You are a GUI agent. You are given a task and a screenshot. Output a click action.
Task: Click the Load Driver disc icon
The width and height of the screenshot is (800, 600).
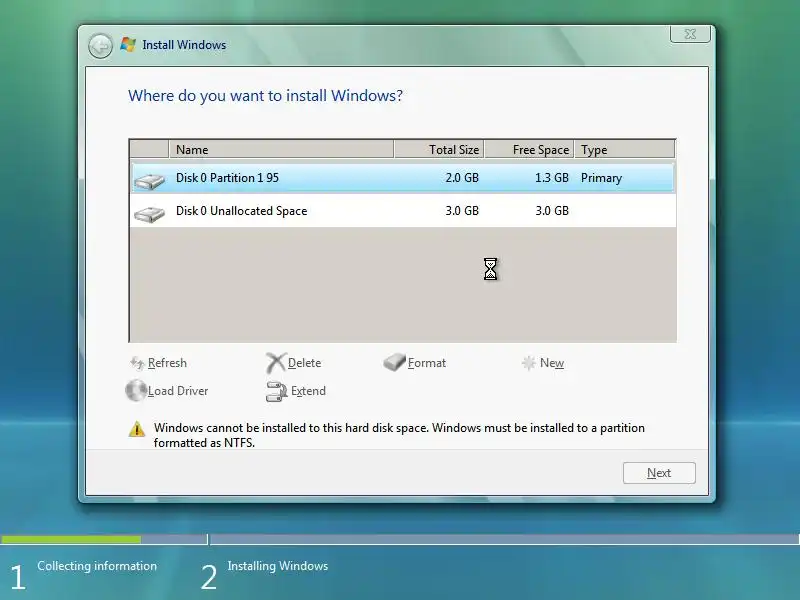pyautogui.click(x=136, y=391)
